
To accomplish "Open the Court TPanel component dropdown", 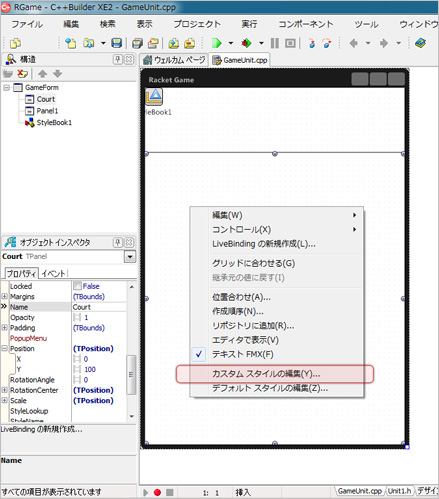I will [x=130, y=257].
